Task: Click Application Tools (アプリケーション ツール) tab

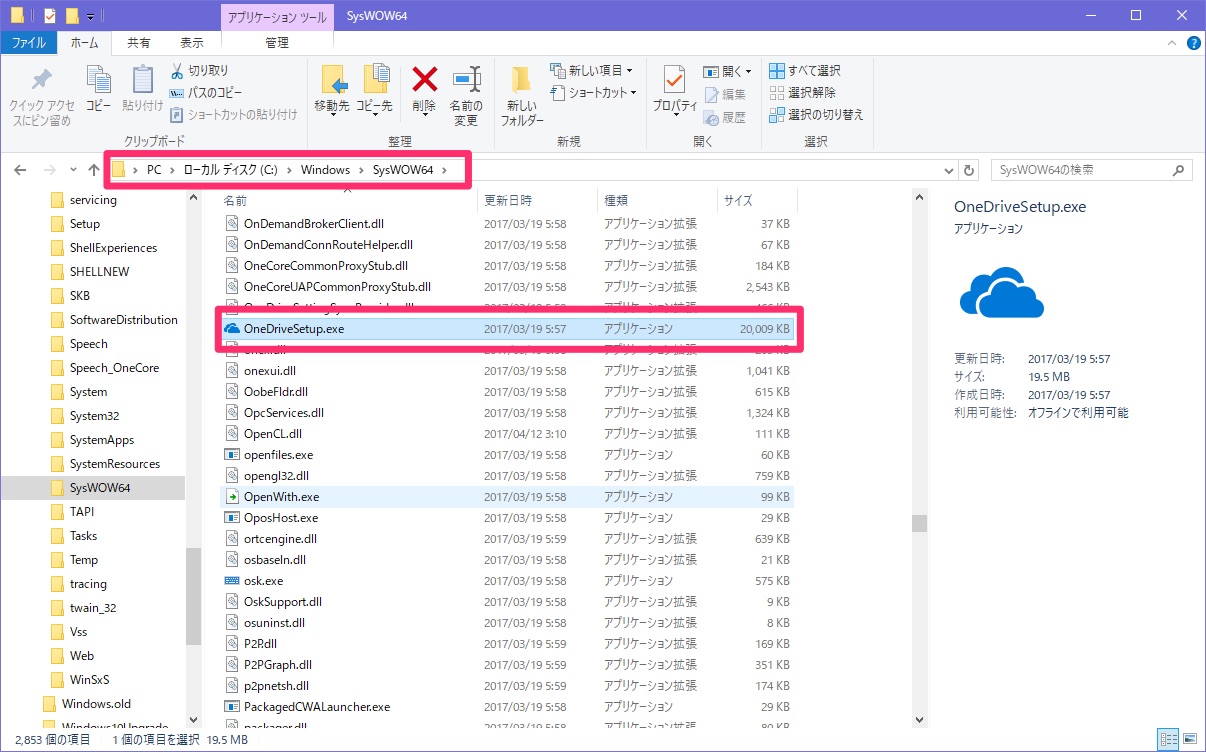Action: tap(276, 16)
